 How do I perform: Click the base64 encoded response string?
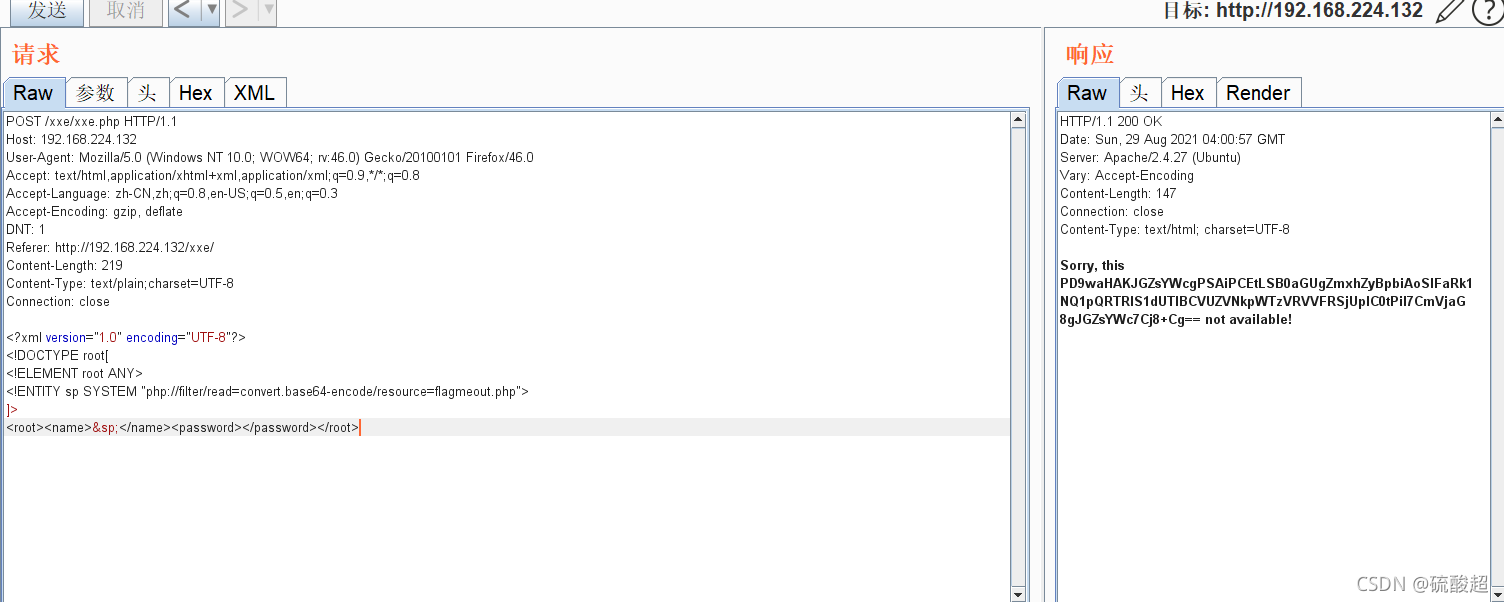pos(1266,301)
